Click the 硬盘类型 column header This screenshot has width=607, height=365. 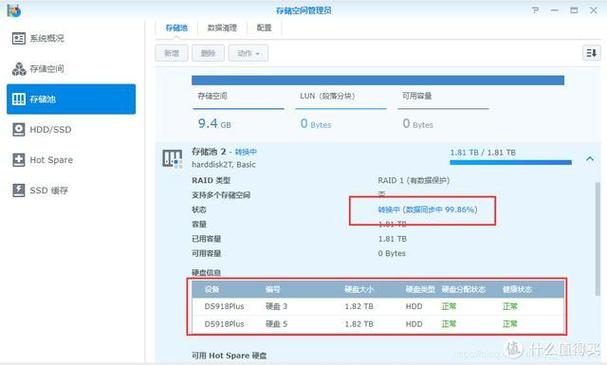[420, 289]
